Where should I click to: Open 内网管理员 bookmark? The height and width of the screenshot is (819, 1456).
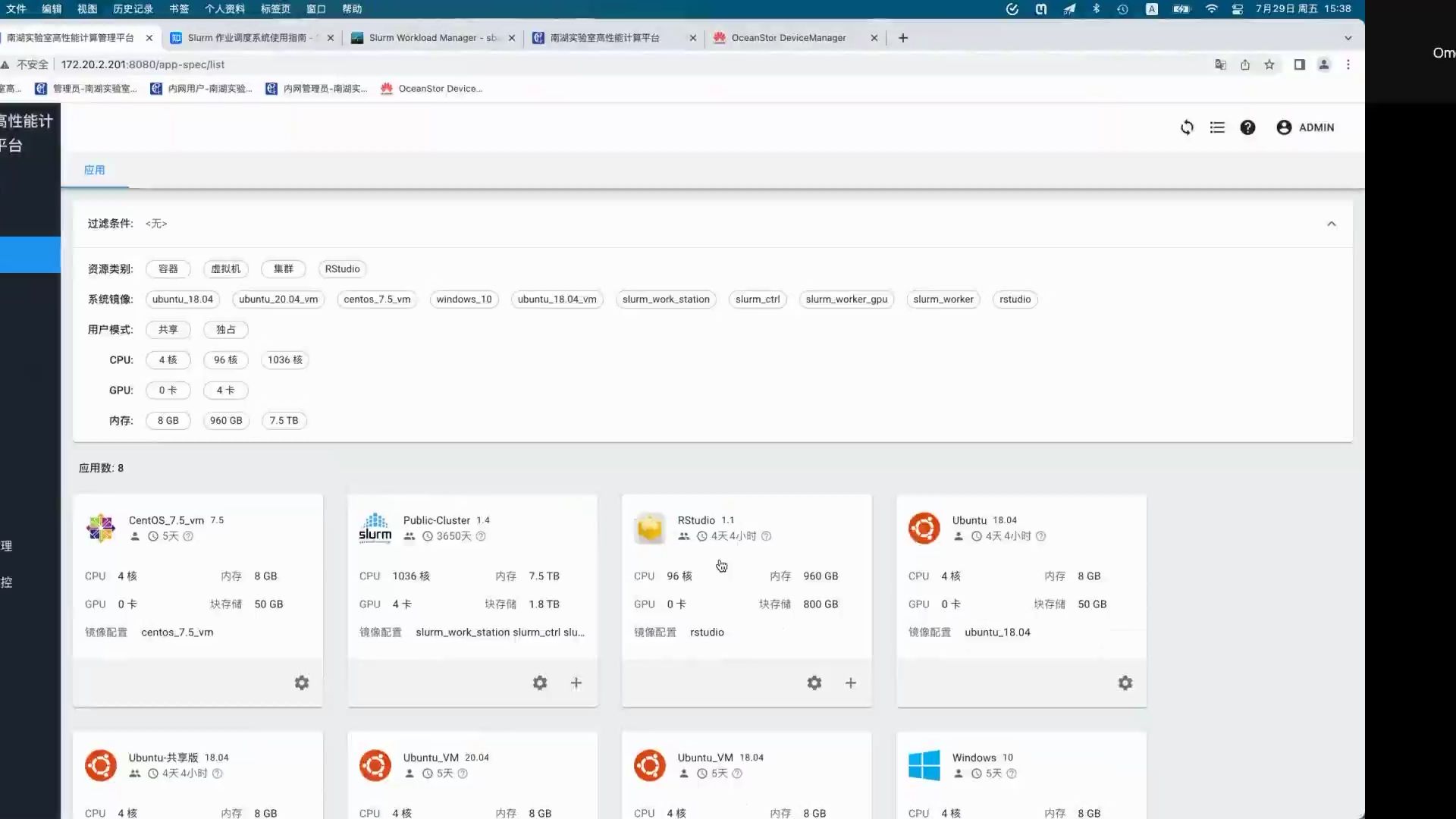317,89
